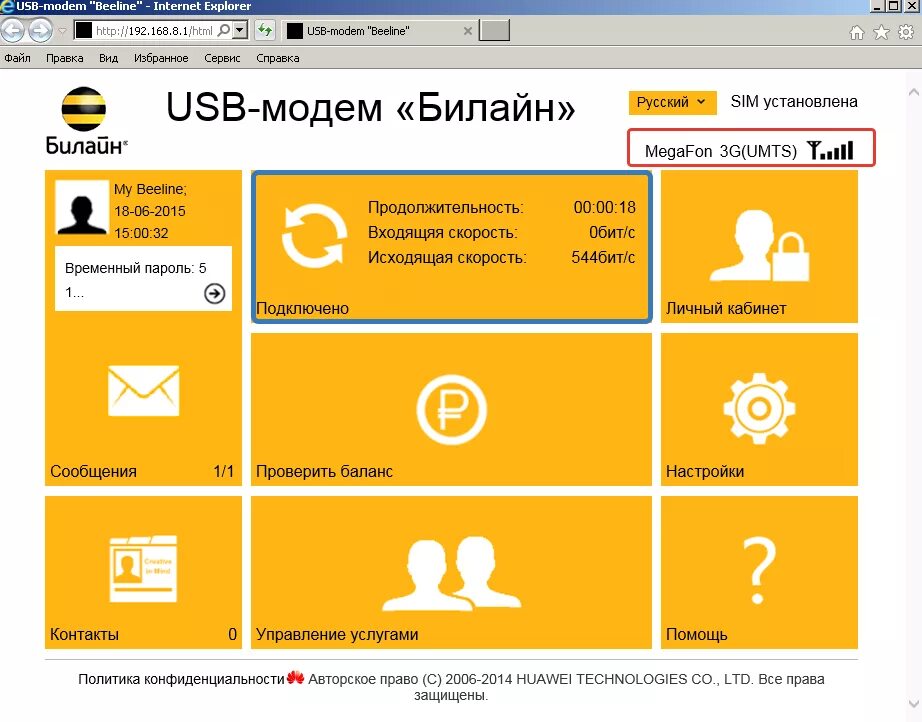Screen dimensions: 922x722
Task: Click the Сообщения label
Action: [93, 471]
